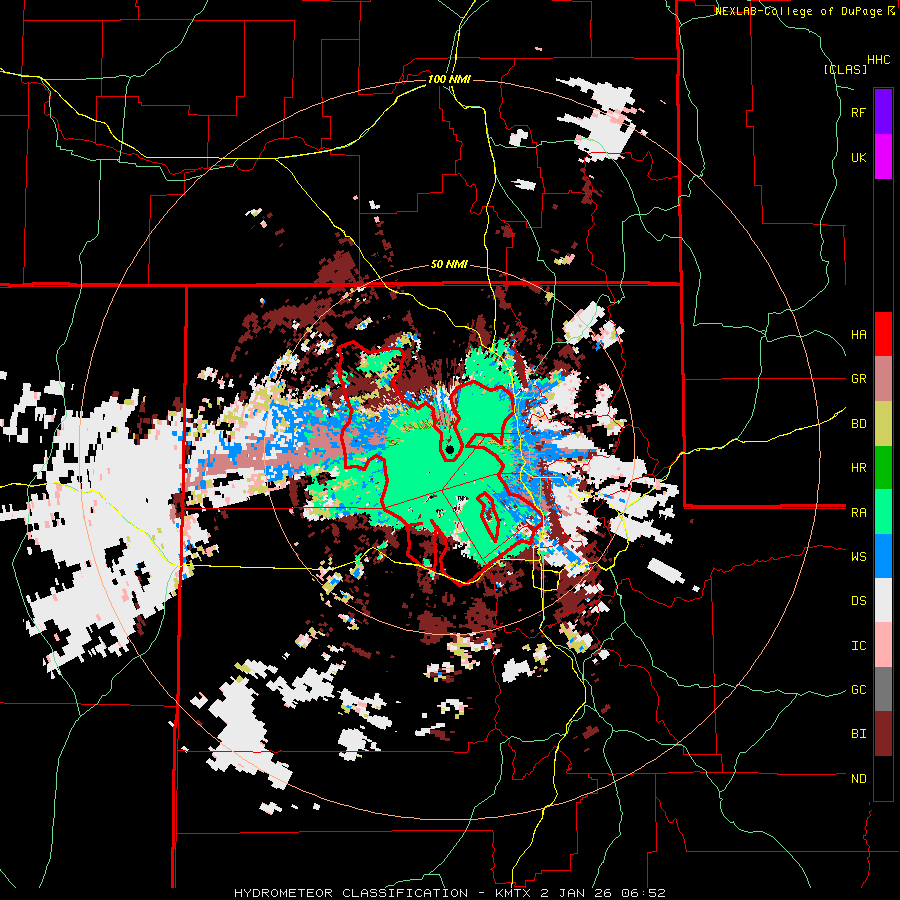Click the black radar site dot
Image resolution: width=900 pixels, height=900 pixels.
450,449
